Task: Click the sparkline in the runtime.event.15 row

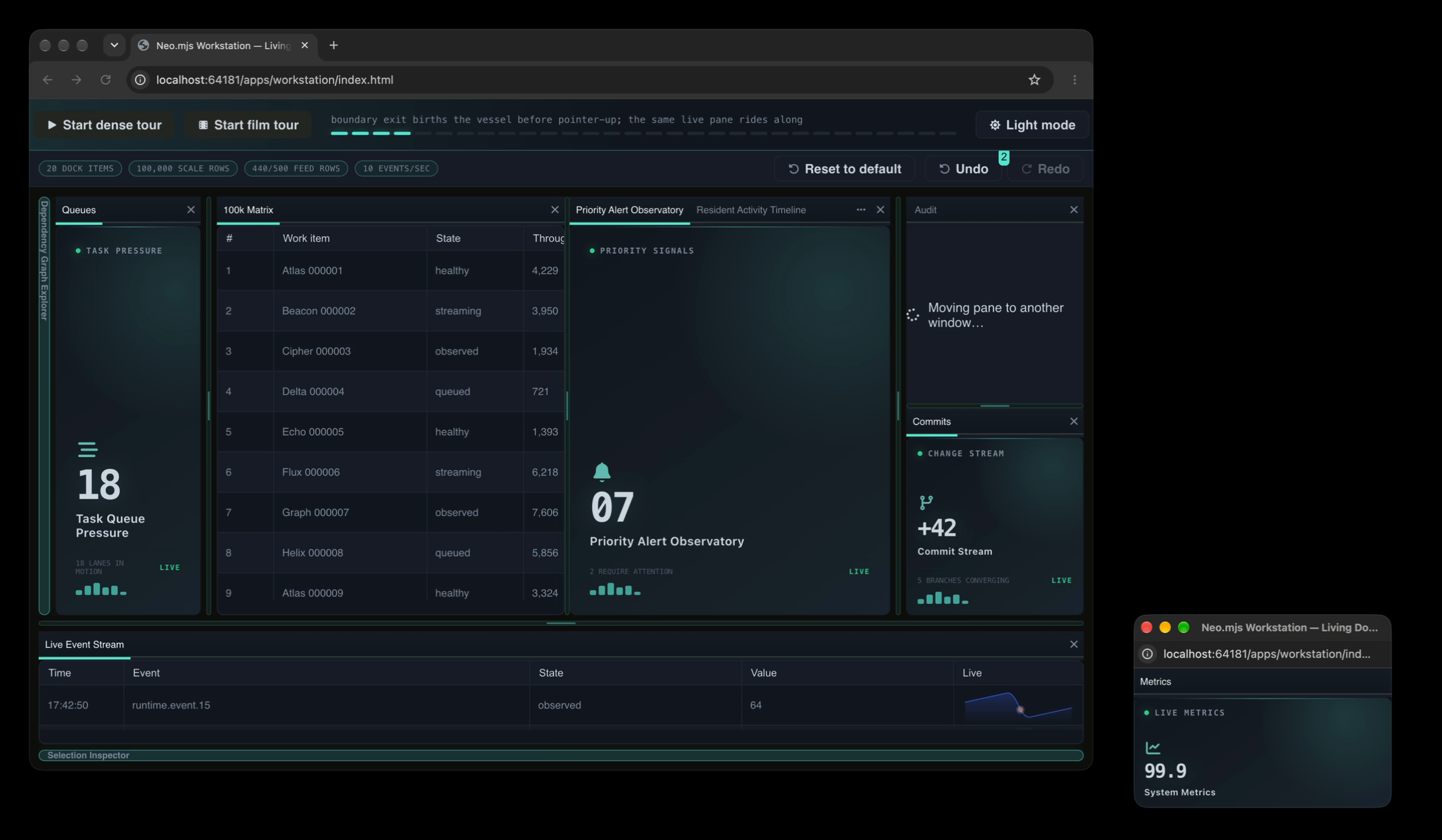Action: (x=1018, y=706)
